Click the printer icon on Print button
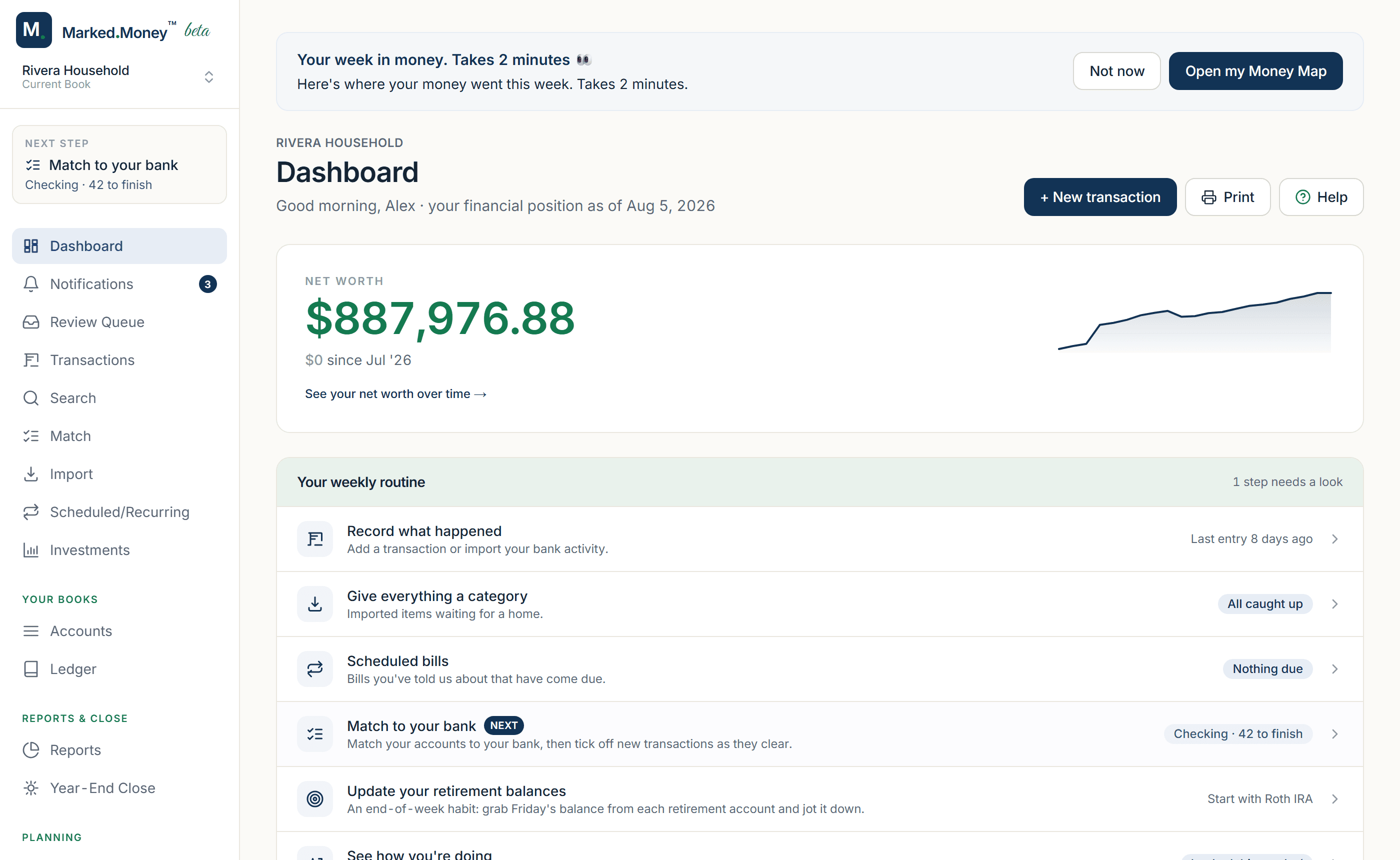 point(1208,197)
